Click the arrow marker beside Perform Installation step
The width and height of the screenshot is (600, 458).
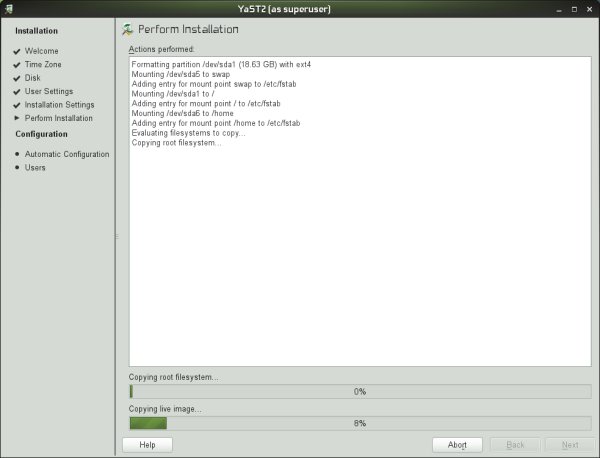pyautogui.click(x=16, y=118)
